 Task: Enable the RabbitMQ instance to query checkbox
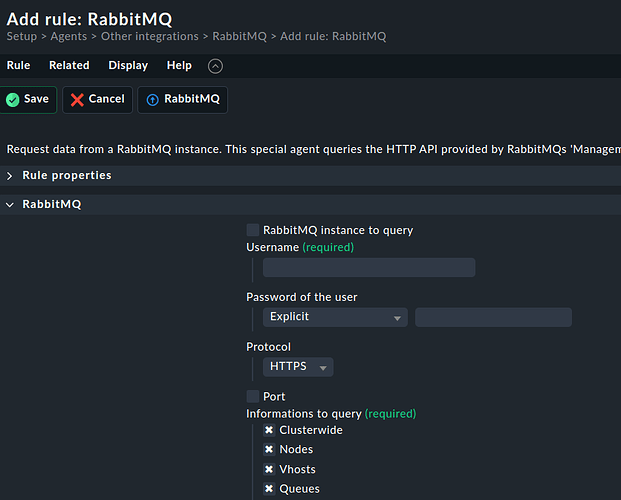coord(253,230)
